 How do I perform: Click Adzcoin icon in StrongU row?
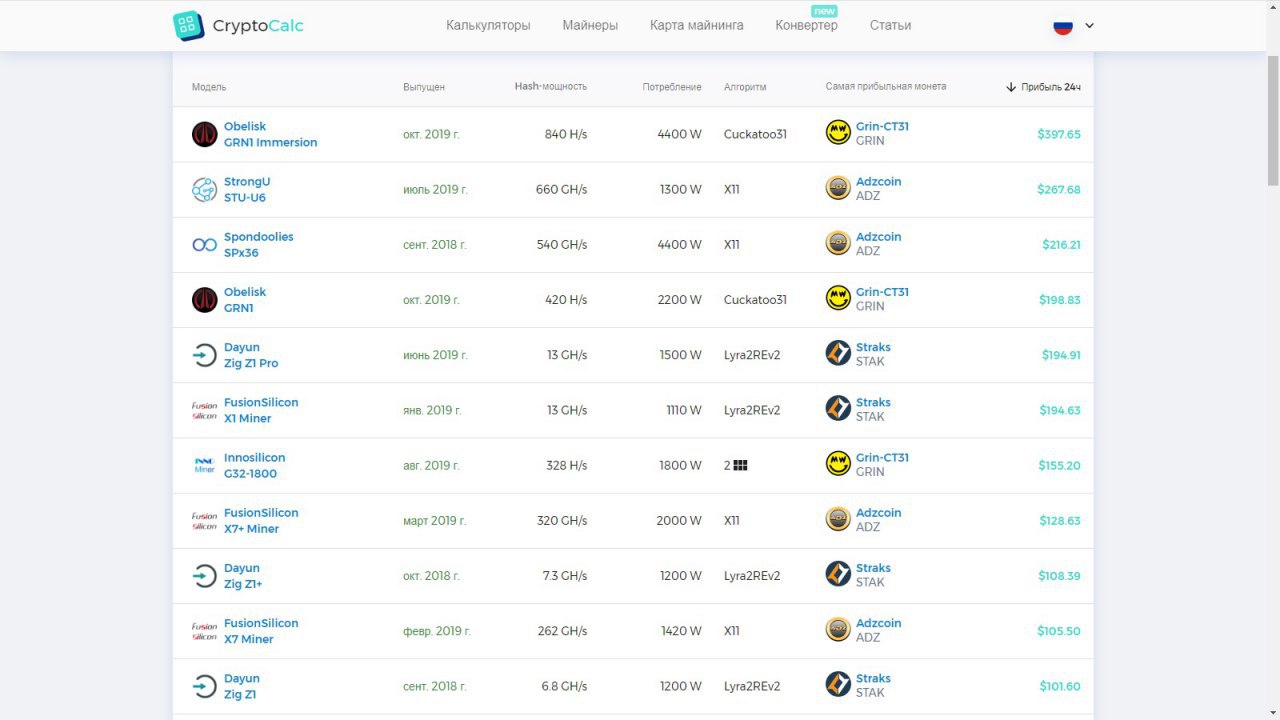838,188
